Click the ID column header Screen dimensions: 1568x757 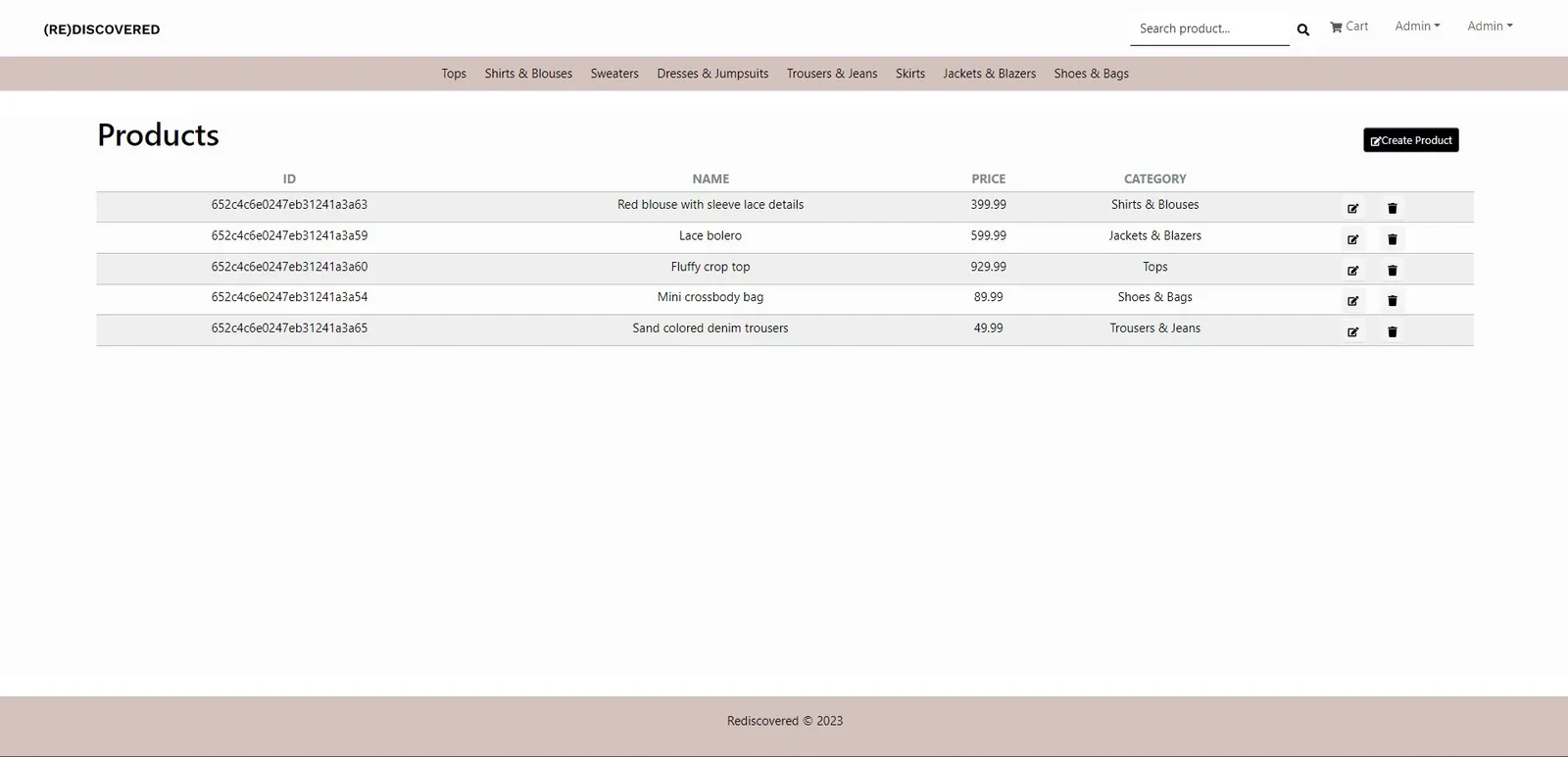click(289, 178)
